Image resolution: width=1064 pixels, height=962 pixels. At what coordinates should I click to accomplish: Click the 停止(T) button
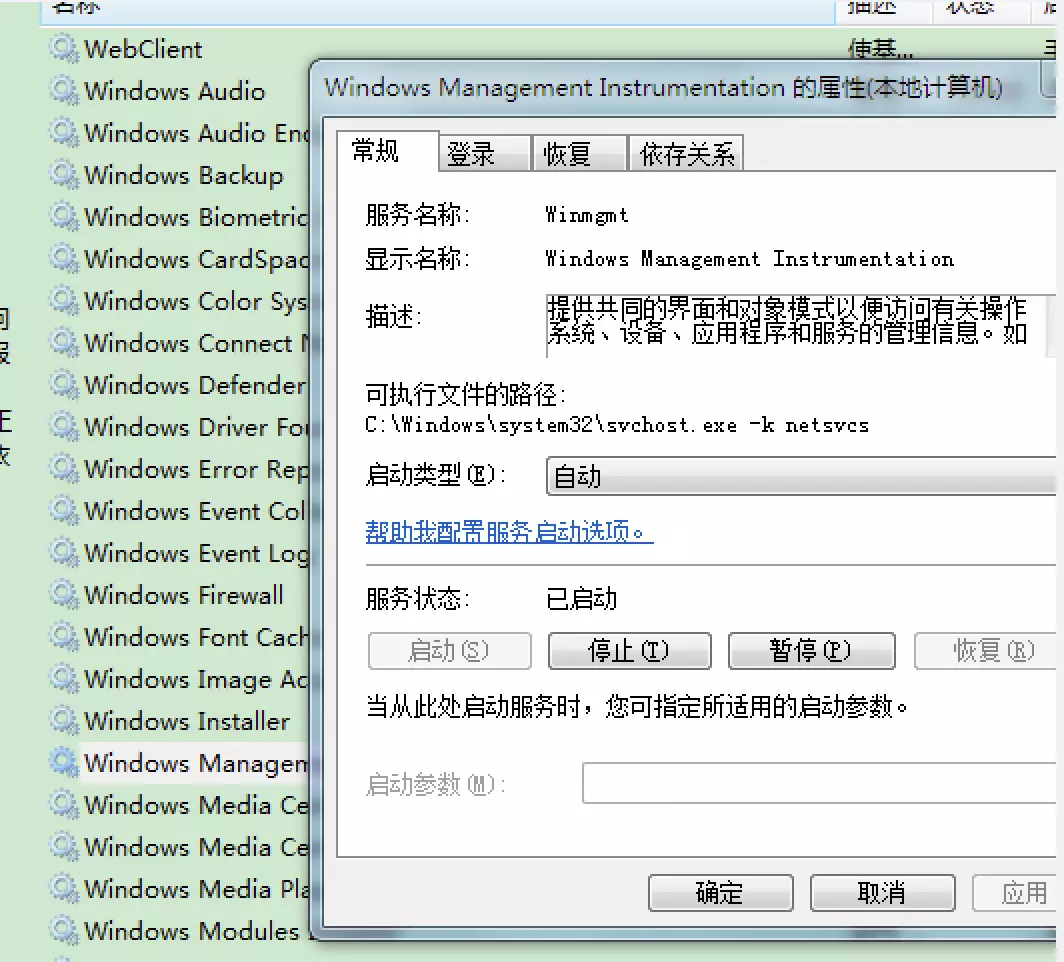629,651
